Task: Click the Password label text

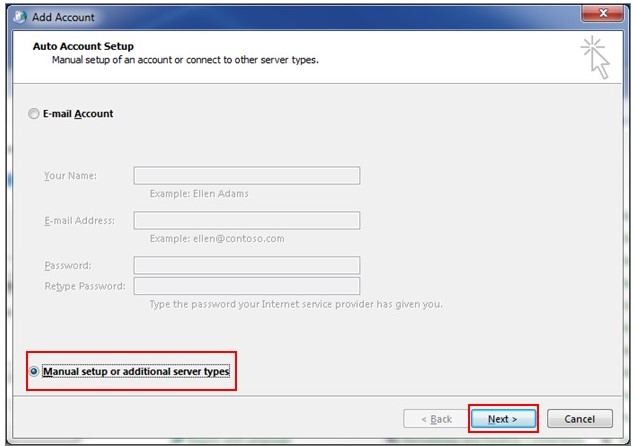Action: click(68, 265)
